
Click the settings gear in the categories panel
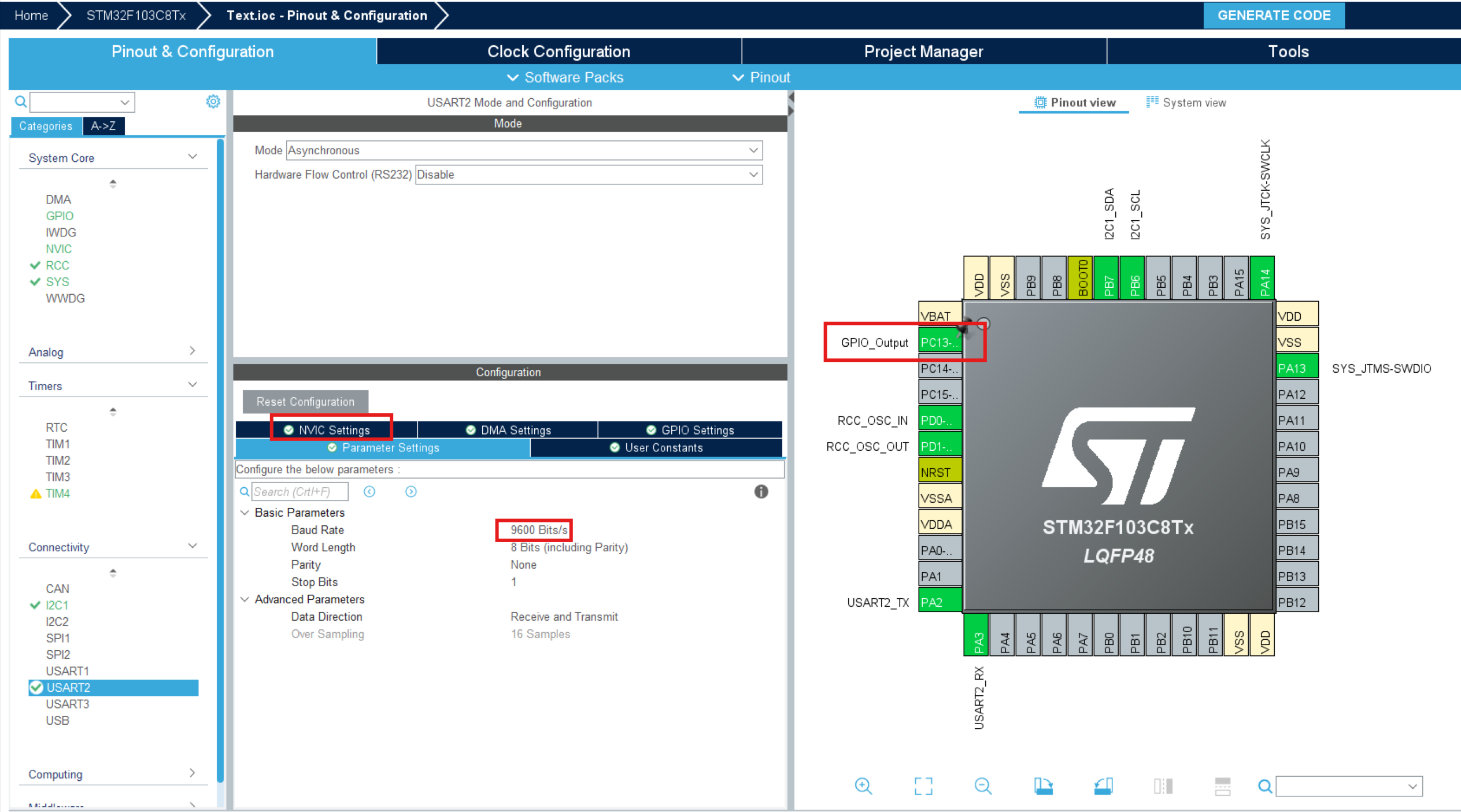[x=213, y=102]
